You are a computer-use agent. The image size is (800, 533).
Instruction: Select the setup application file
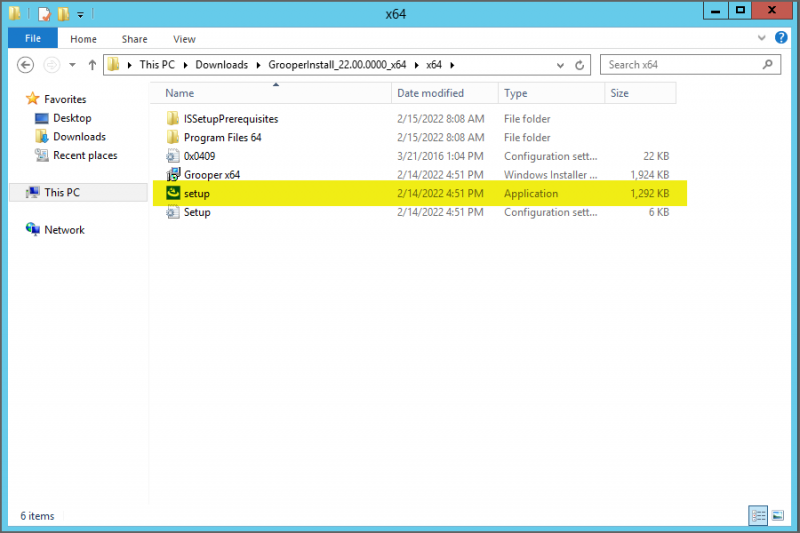point(419,193)
